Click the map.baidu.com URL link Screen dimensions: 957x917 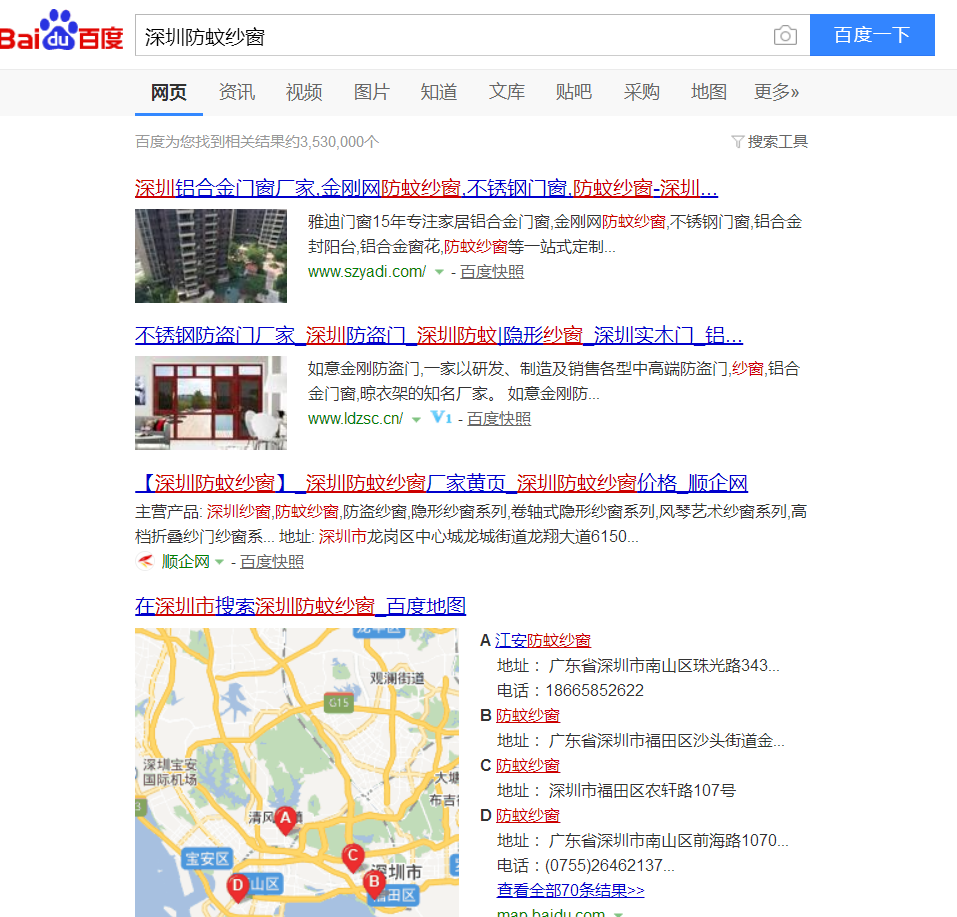pyautogui.click(x=551, y=913)
